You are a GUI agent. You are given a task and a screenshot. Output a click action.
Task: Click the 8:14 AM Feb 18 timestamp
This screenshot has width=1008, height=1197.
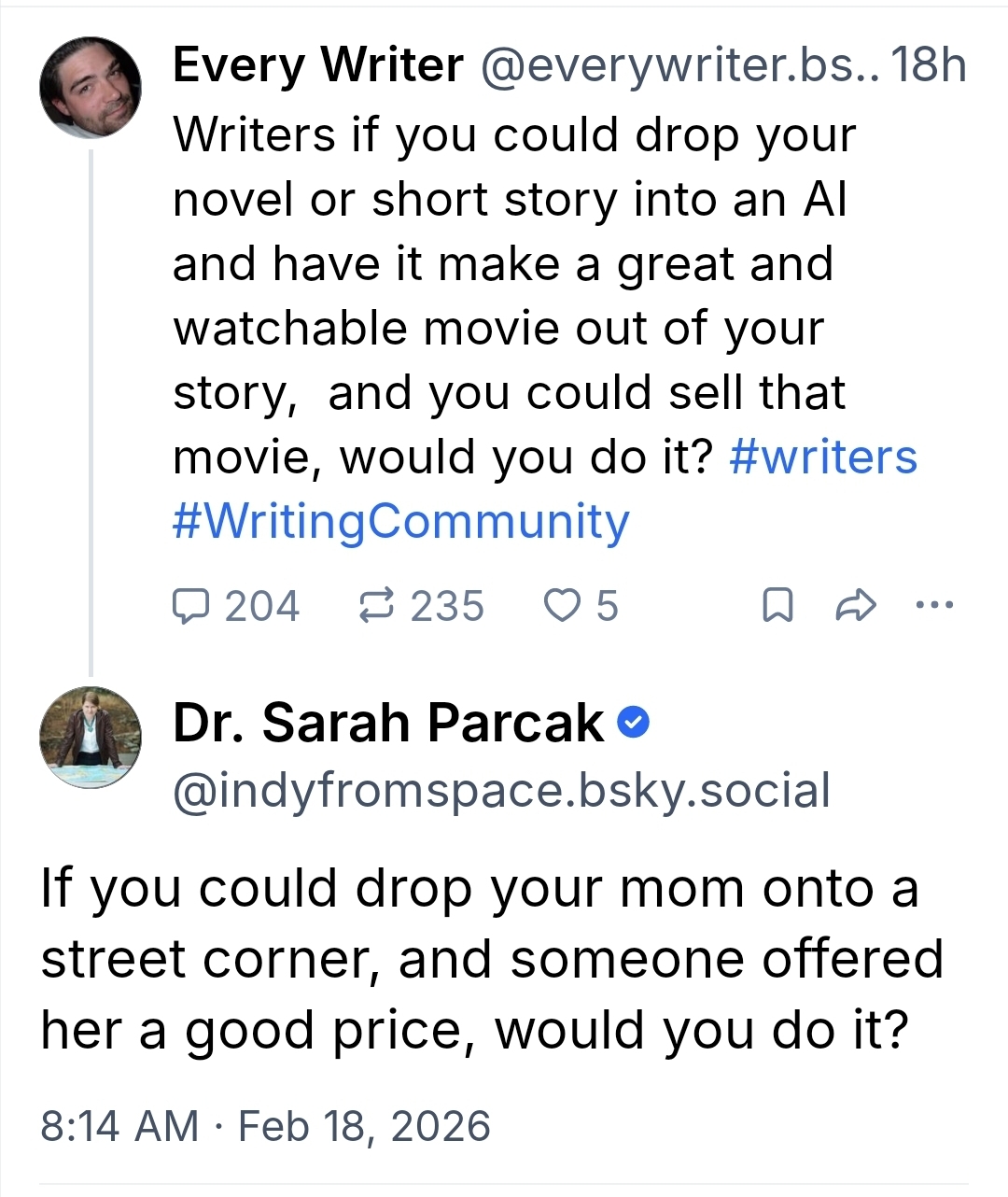pos(265,1125)
